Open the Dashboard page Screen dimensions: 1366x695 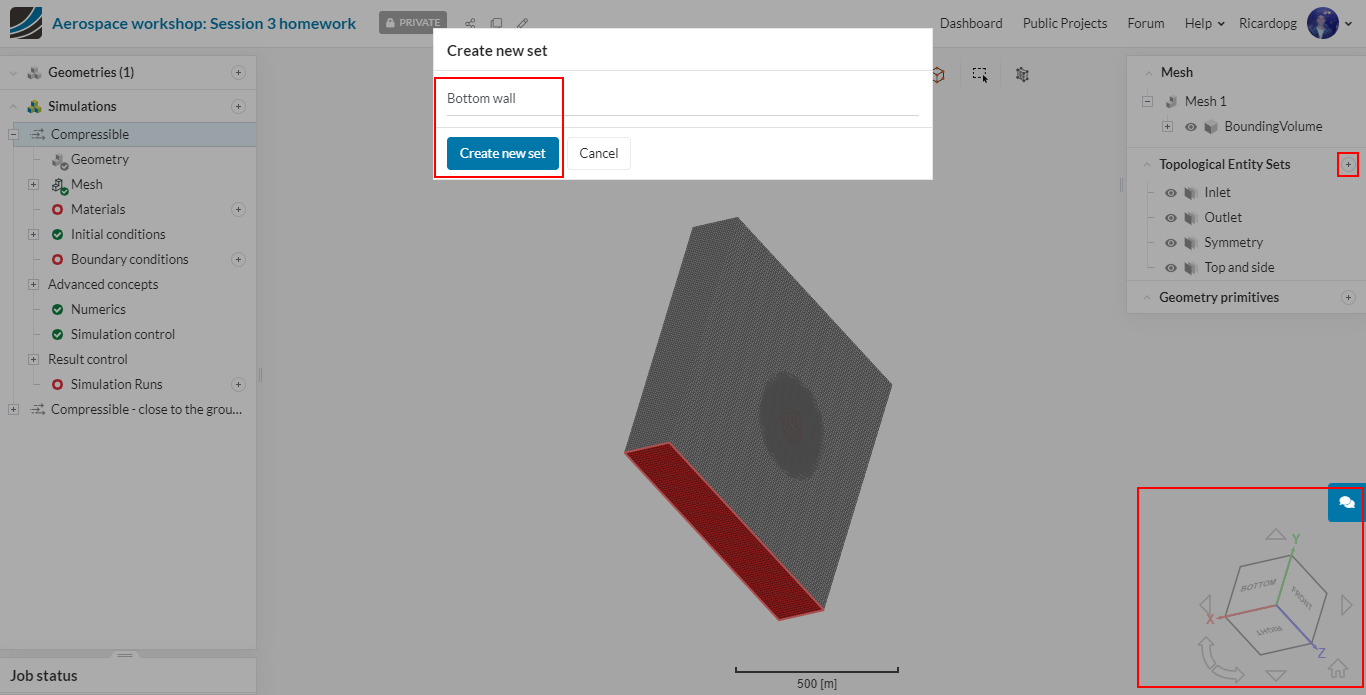971,23
